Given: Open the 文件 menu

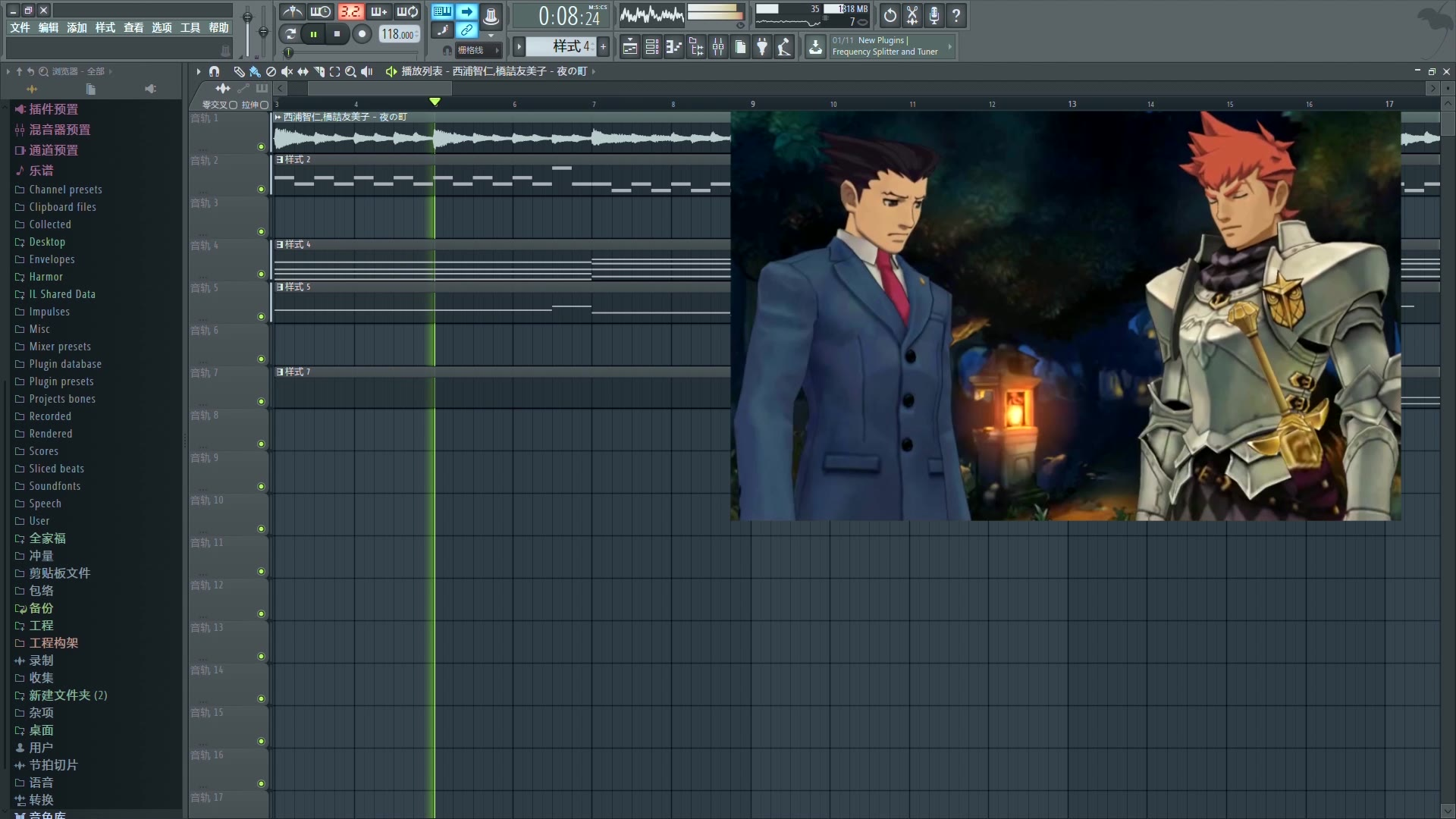Looking at the screenshot, I should 20,27.
